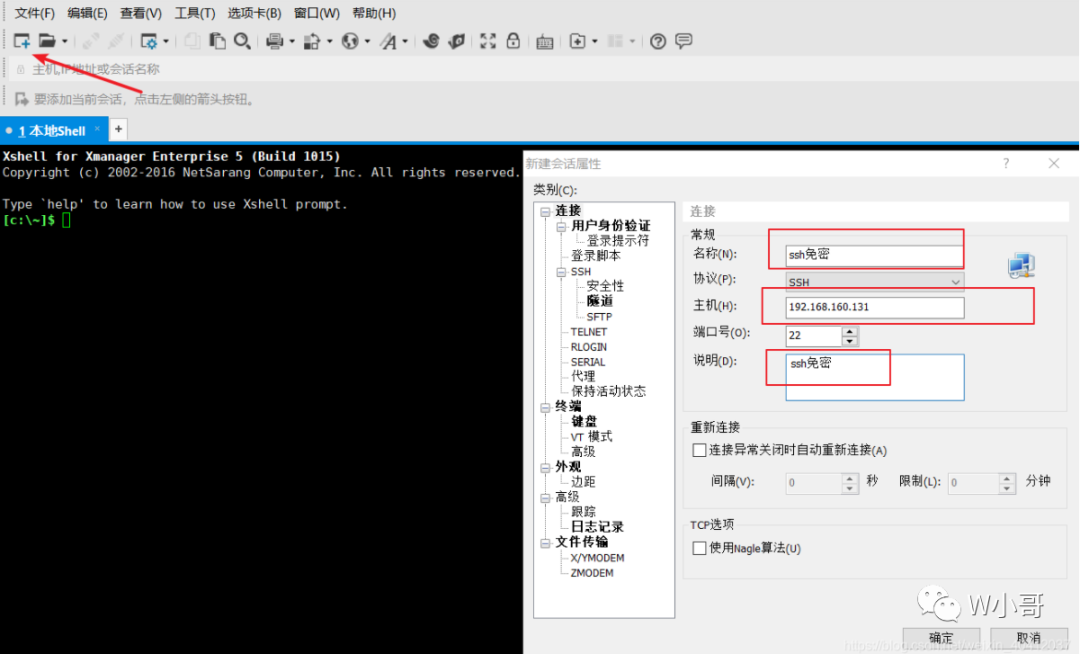This screenshot has height=654, width=1080.
Task: Enable 使用Nagle算法 checkbox
Action: click(x=699, y=548)
